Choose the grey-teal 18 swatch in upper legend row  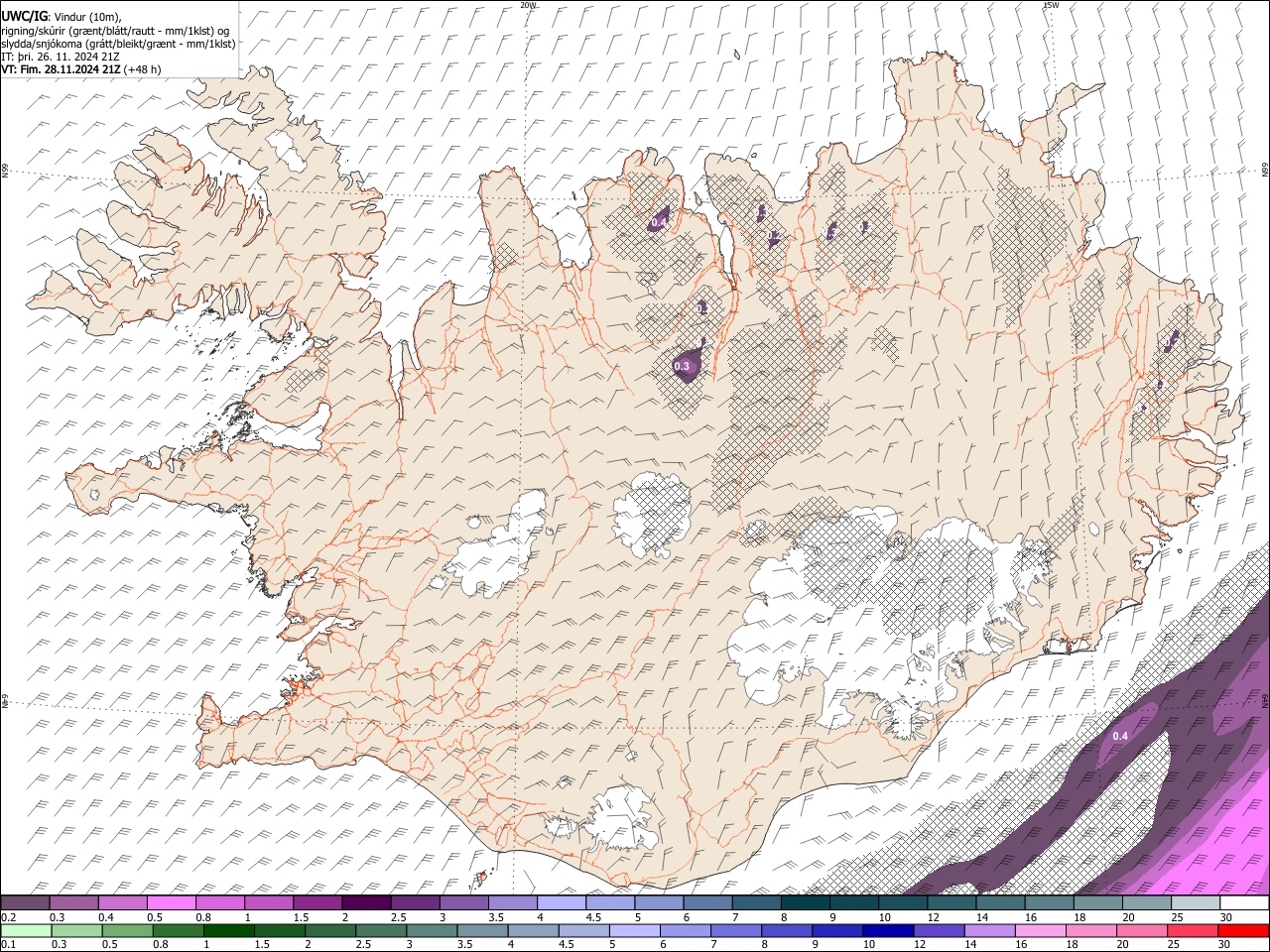[1098, 903]
